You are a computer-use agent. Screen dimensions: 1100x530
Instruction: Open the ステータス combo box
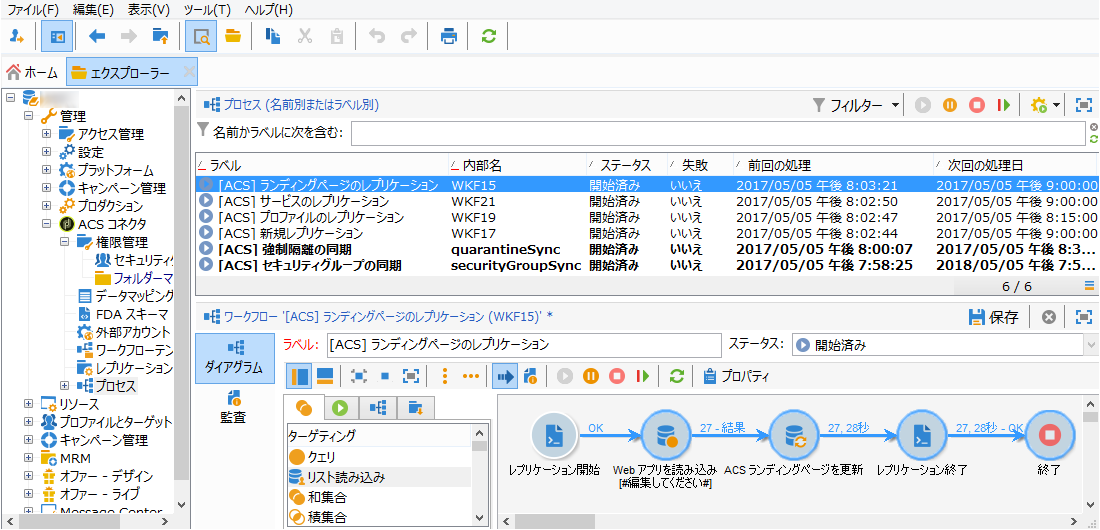(x=946, y=345)
